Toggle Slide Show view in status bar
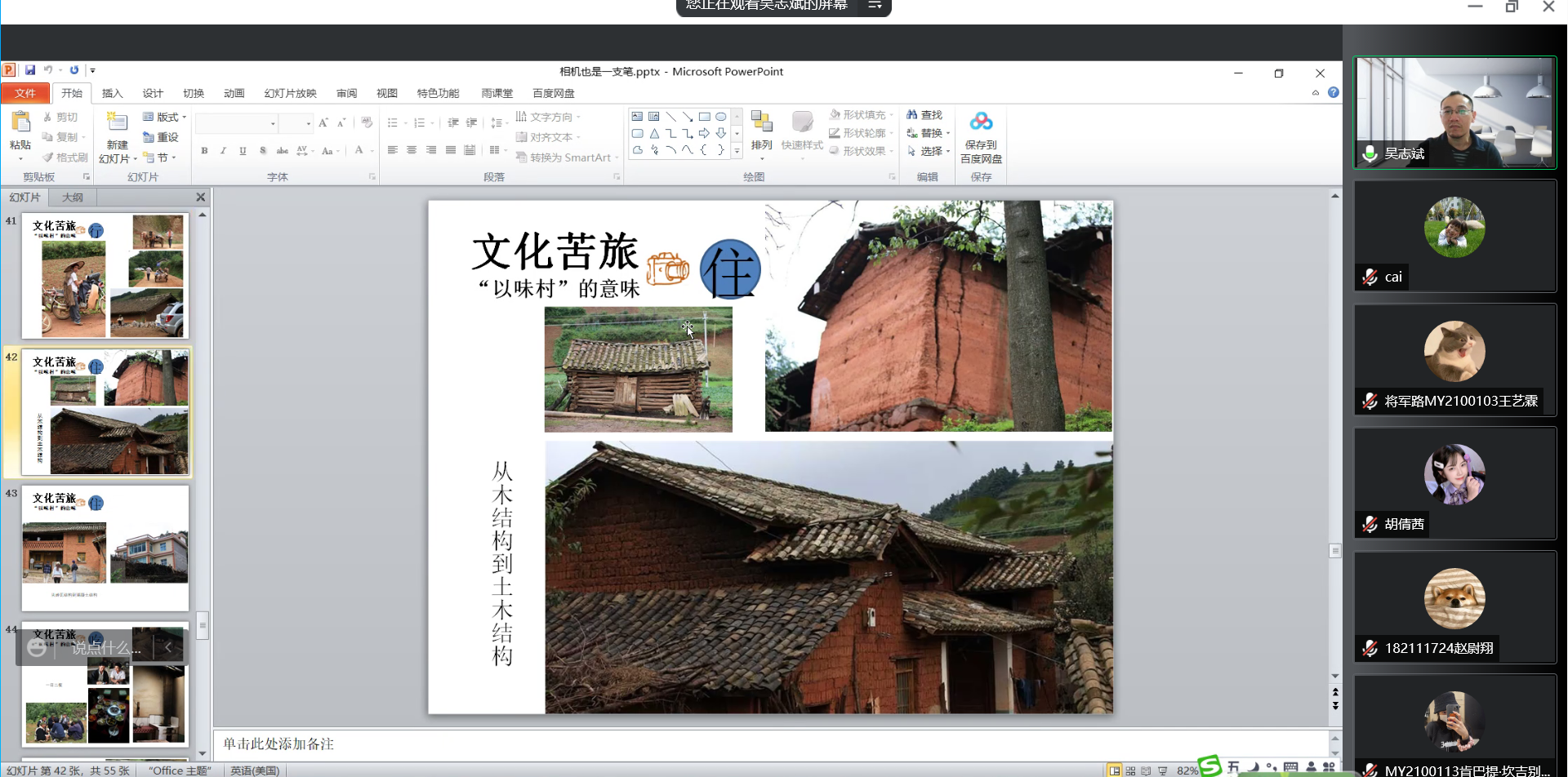Image resolution: width=1568 pixels, height=777 pixels. (x=1162, y=770)
